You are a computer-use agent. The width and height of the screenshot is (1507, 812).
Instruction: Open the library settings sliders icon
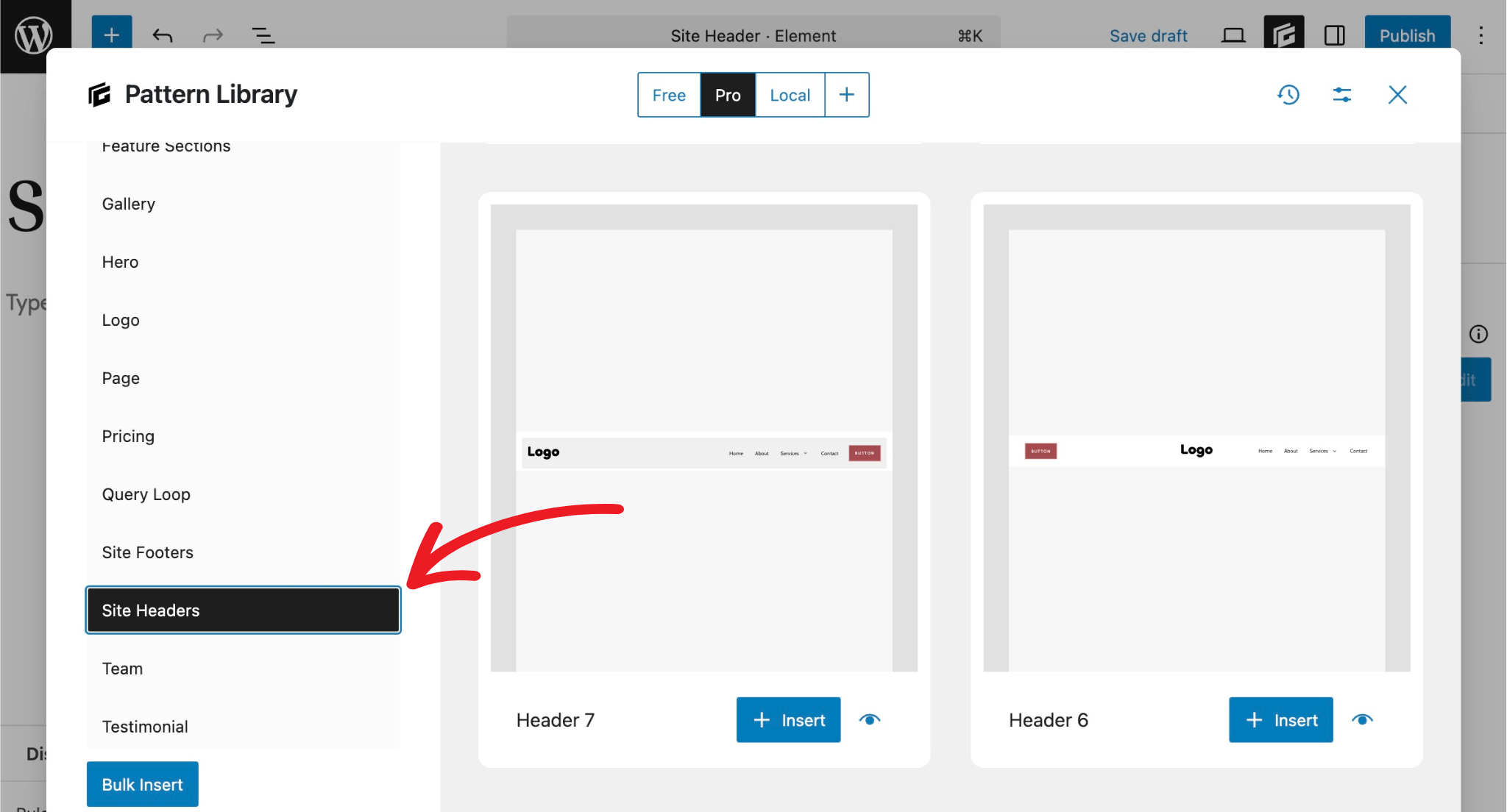click(x=1341, y=95)
